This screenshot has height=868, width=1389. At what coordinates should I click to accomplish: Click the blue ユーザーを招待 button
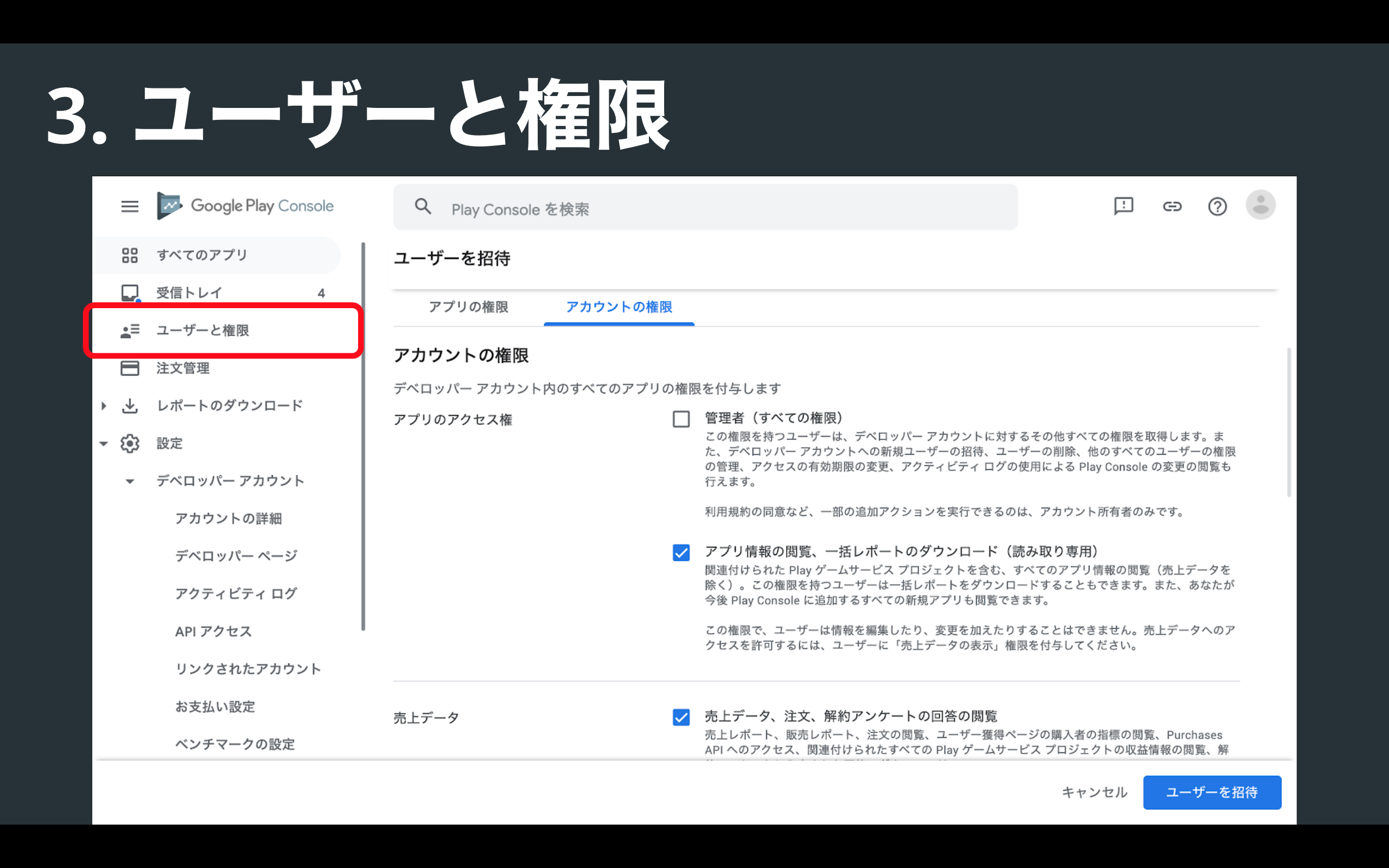pos(1212,792)
